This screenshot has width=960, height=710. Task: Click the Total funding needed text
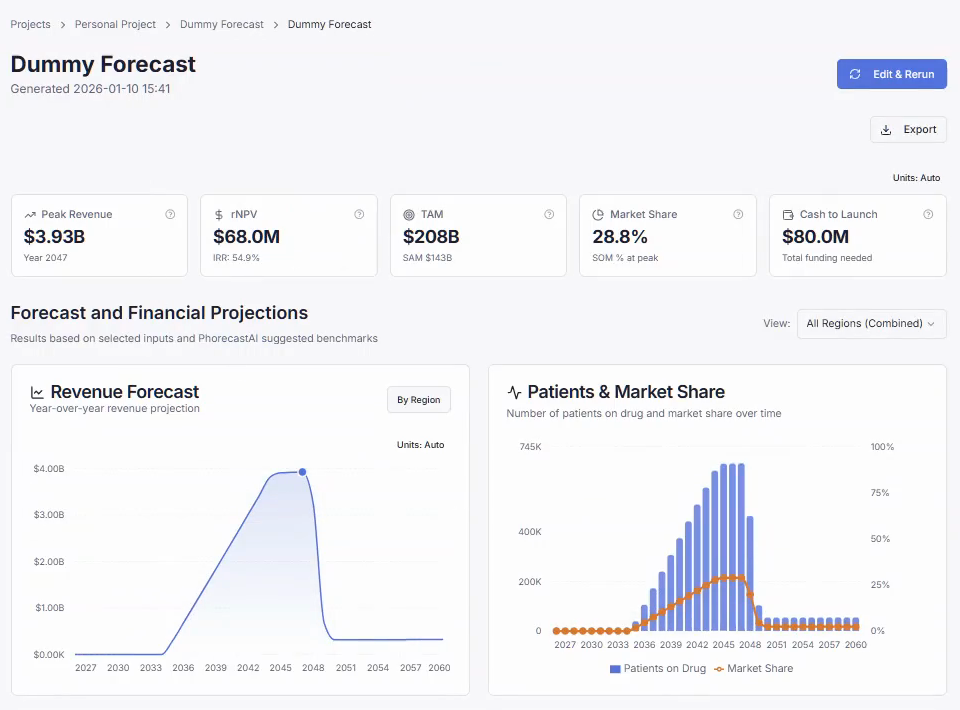(x=827, y=258)
